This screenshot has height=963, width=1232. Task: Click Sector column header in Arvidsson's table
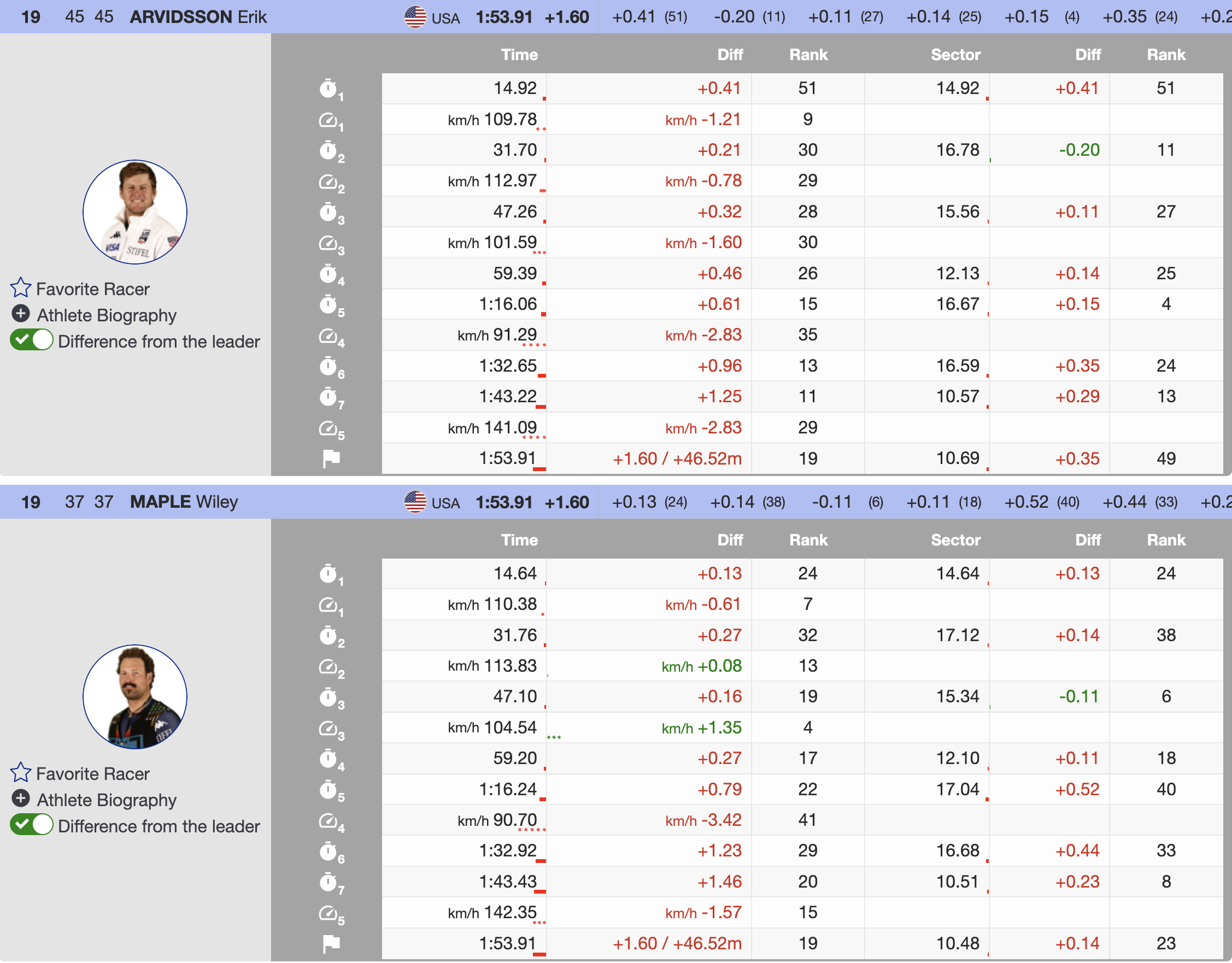click(955, 55)
